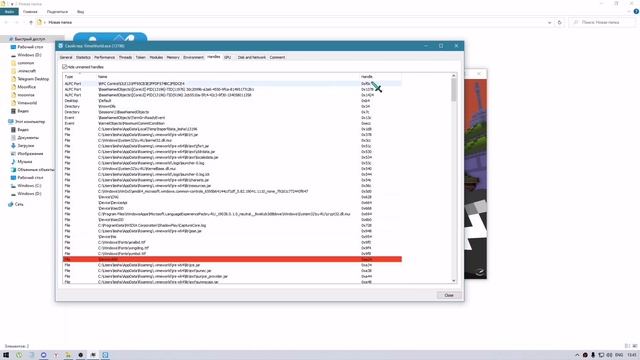Open the Memory tab

coord(173,58)
